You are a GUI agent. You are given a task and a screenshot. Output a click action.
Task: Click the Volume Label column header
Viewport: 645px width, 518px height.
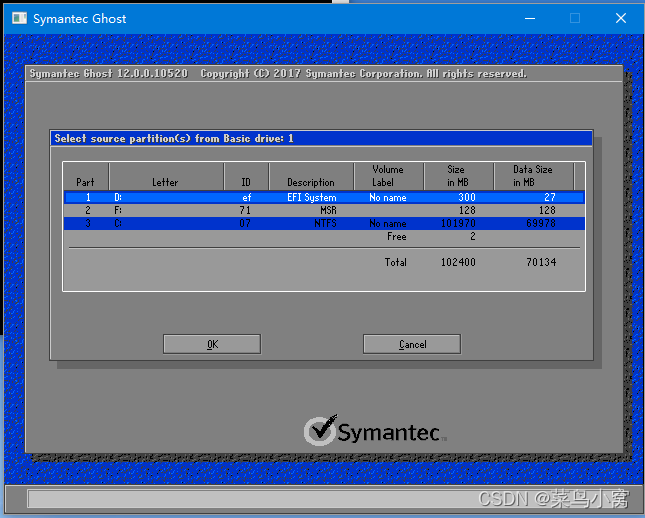[x=387, y=176]
